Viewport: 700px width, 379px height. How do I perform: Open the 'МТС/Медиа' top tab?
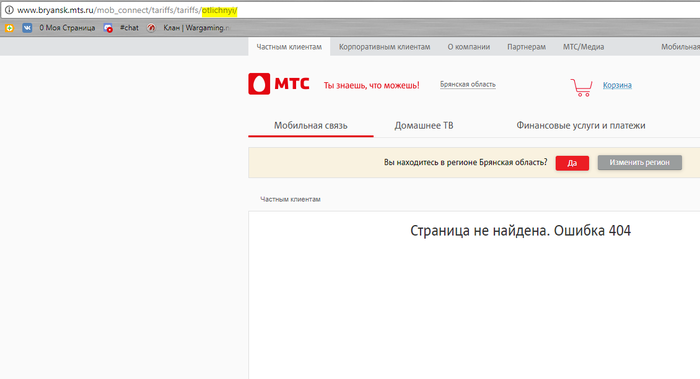point(583,47)
